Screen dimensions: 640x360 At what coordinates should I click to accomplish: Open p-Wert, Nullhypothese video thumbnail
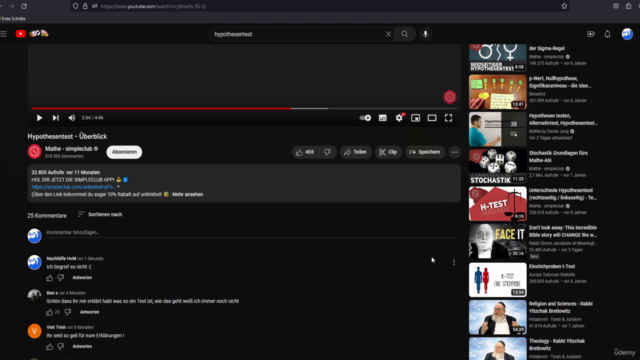(x=498, y=92)
